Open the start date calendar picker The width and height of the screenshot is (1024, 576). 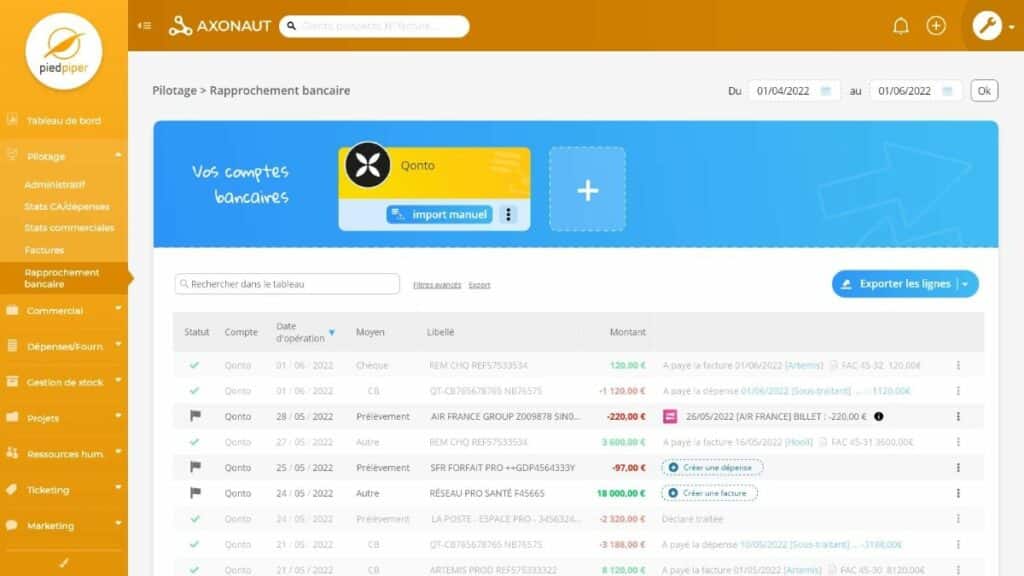coord(825,91)
